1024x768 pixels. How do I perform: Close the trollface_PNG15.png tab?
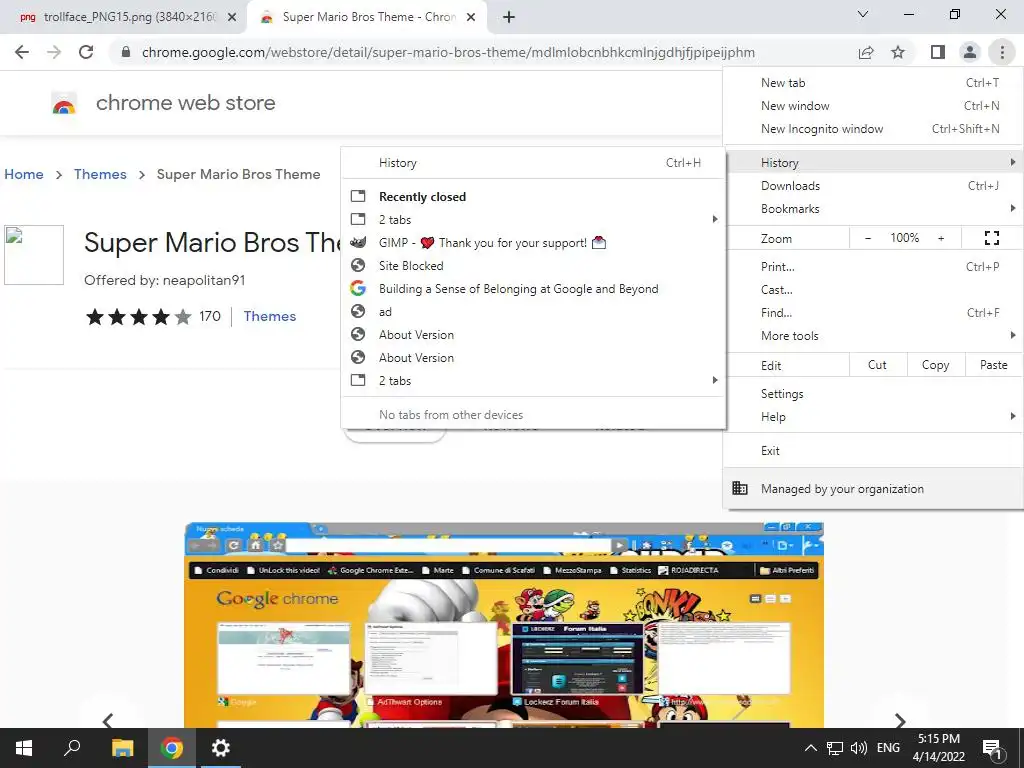click(232, 18)
